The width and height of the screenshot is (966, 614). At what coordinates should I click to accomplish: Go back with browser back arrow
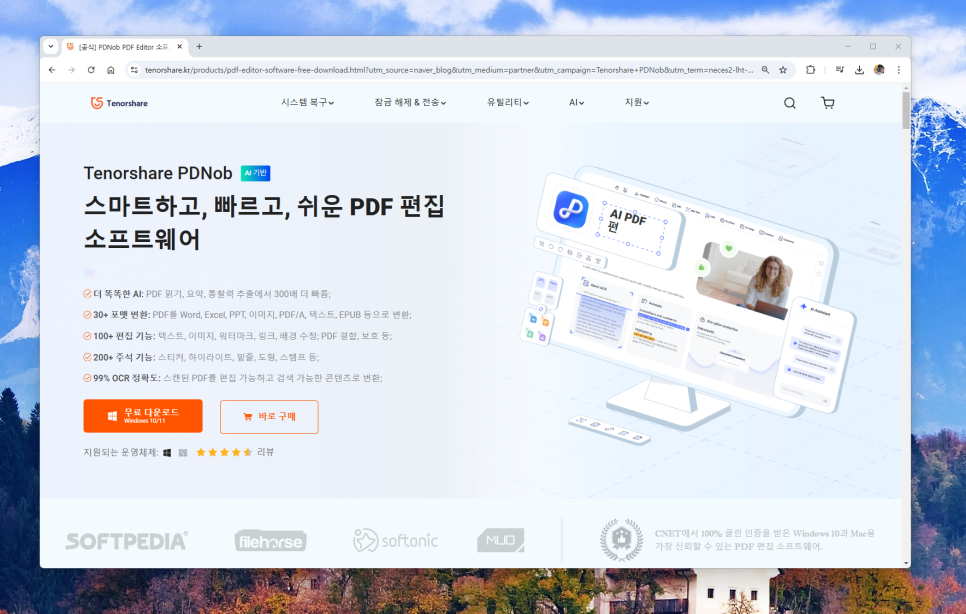tap(52, 70)
